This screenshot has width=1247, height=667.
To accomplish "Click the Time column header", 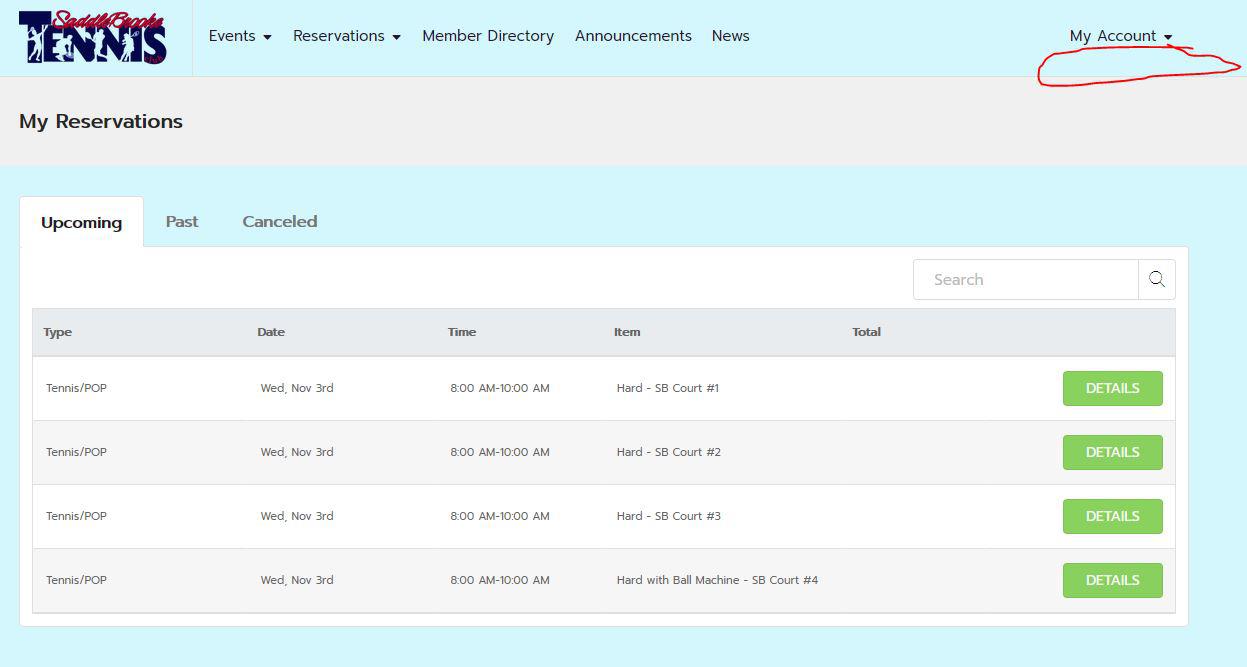I will (x=462, y=332).
